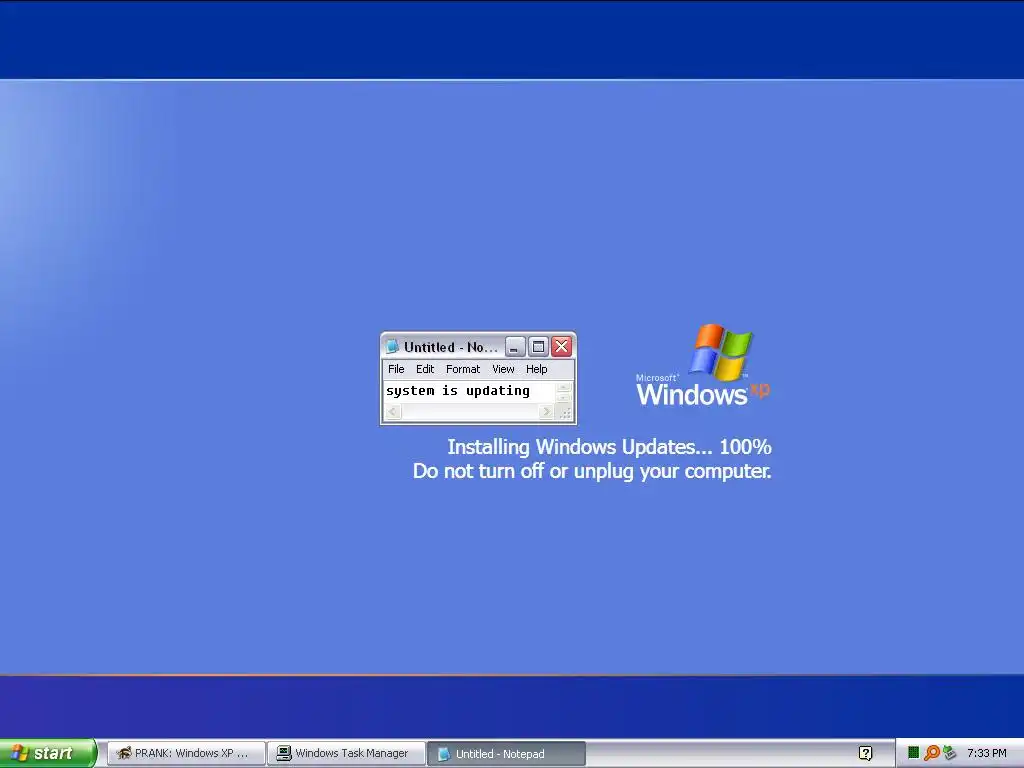The height and width of the screenshot is (768, 1024).
Task: Click 'Installing Windows Updates... 100%' text
Action: click(x=609, y=447)
